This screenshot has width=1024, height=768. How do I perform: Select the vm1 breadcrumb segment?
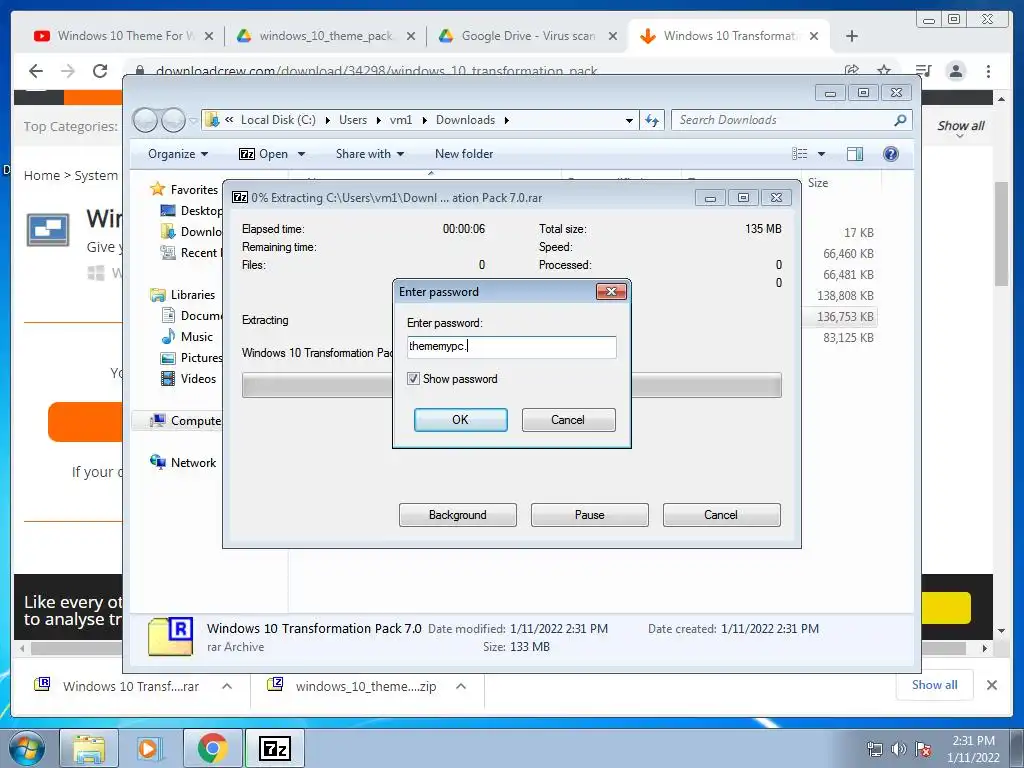(401, 120)
